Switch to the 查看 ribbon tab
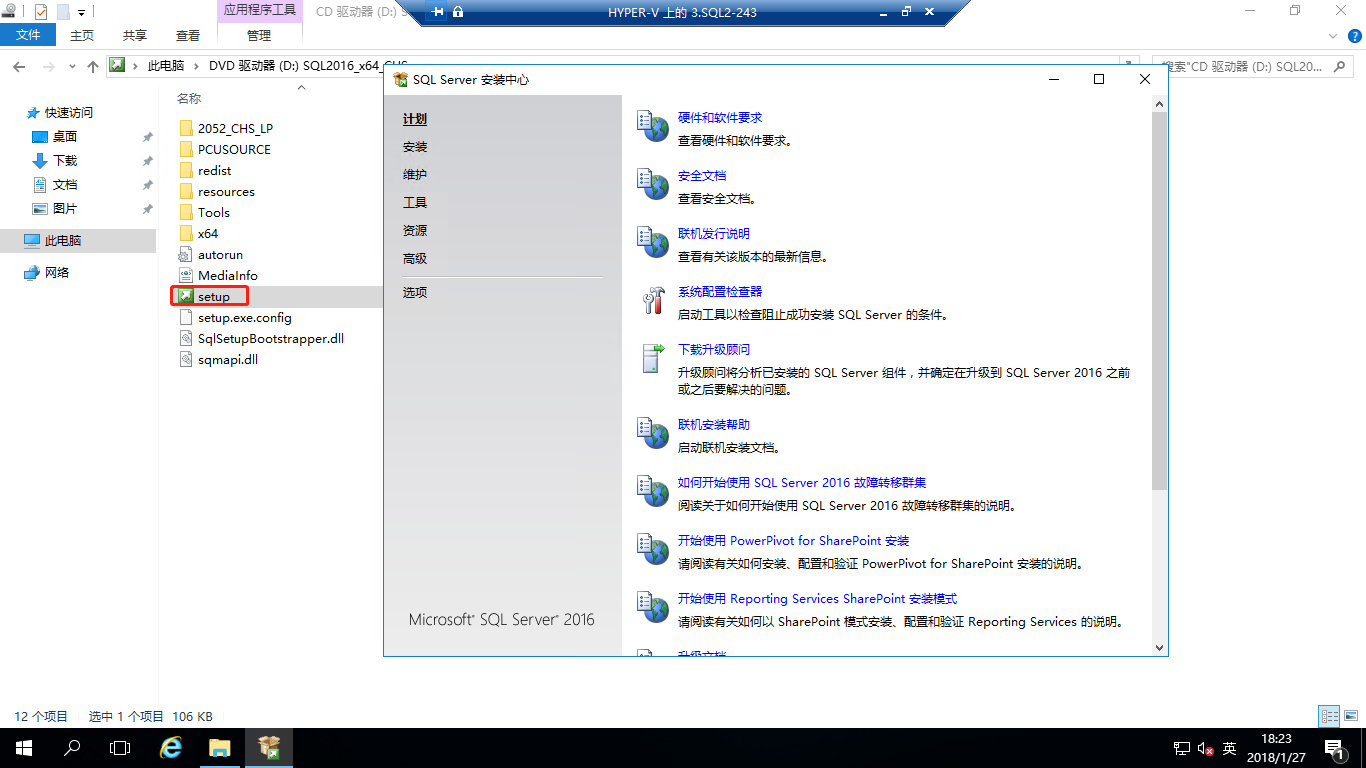The height and width of the screenshot is (768, 1366). click(188, 35)
